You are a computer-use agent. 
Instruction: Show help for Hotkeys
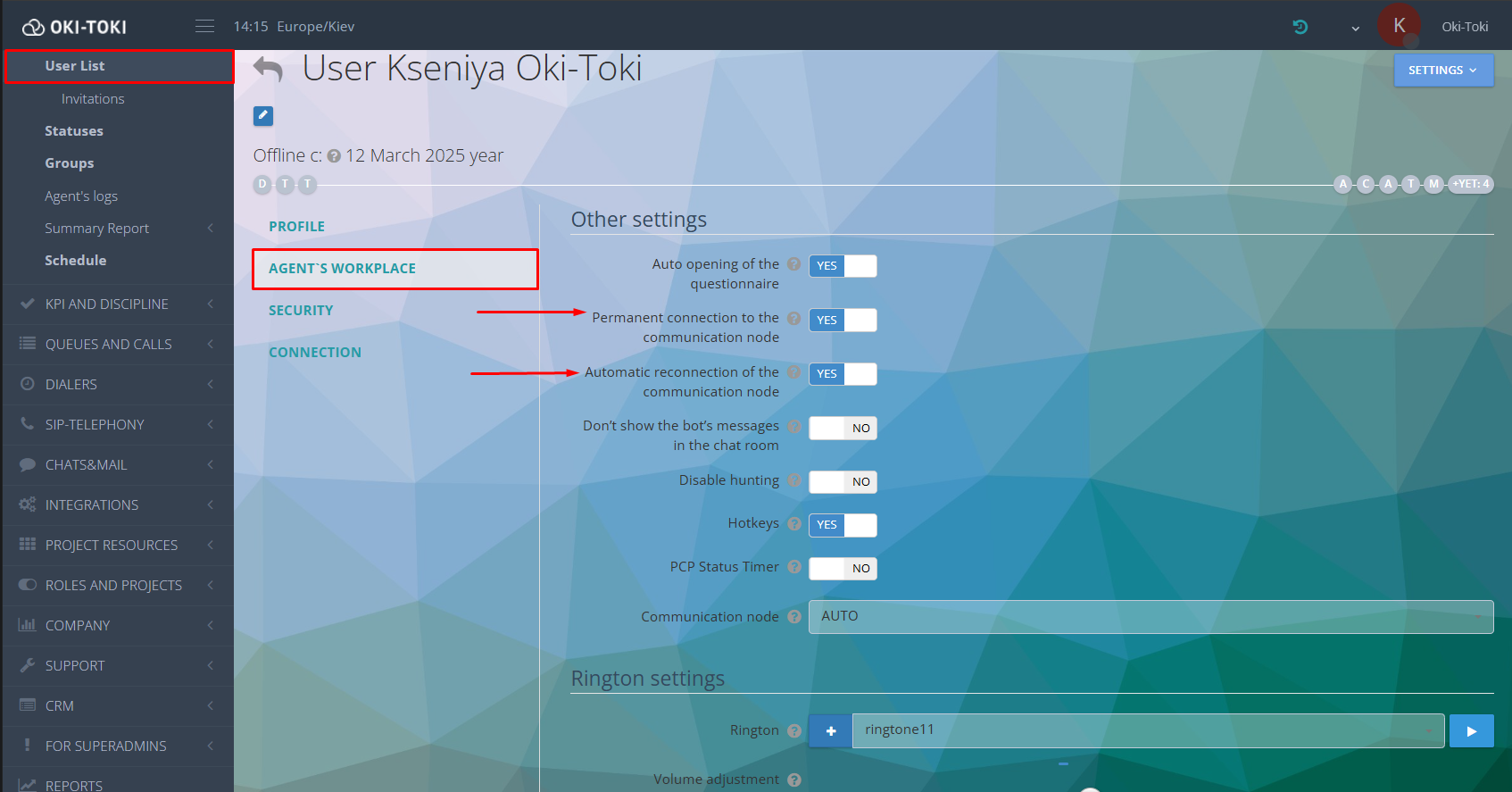coord(794,523)
